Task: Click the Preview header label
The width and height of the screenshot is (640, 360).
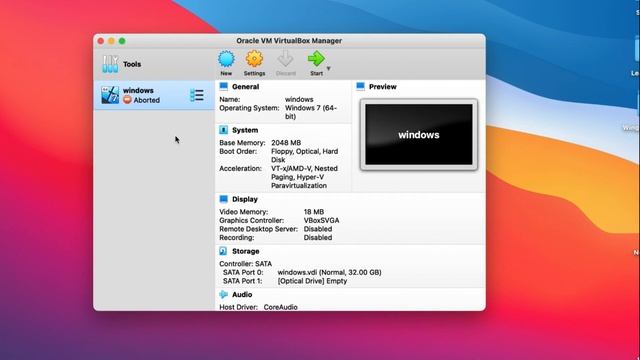Action: (x=382, y=87)
